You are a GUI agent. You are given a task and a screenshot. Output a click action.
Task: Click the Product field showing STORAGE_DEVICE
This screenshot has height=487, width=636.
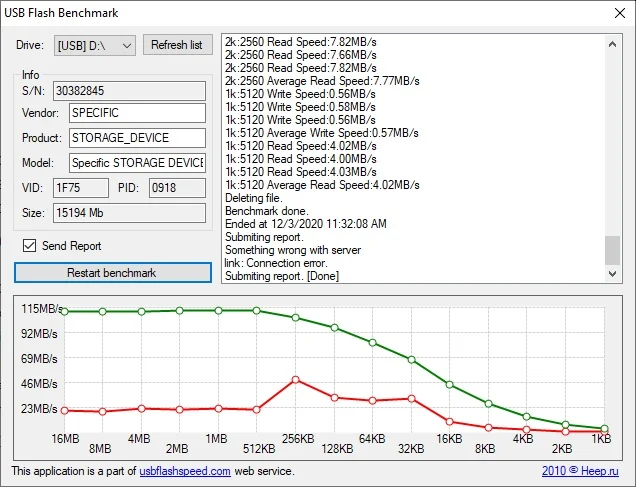[x=138, y=138]
